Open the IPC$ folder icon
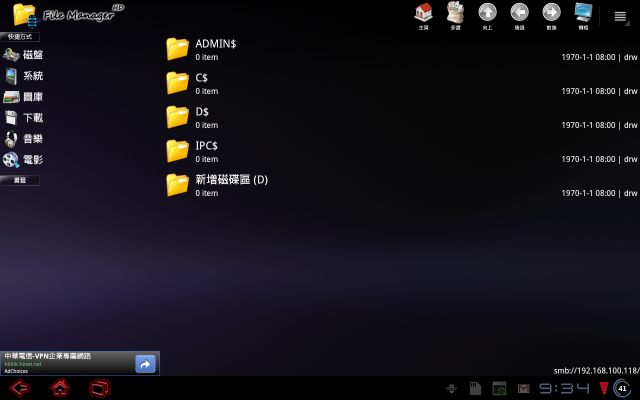 [x=177, y=151]
